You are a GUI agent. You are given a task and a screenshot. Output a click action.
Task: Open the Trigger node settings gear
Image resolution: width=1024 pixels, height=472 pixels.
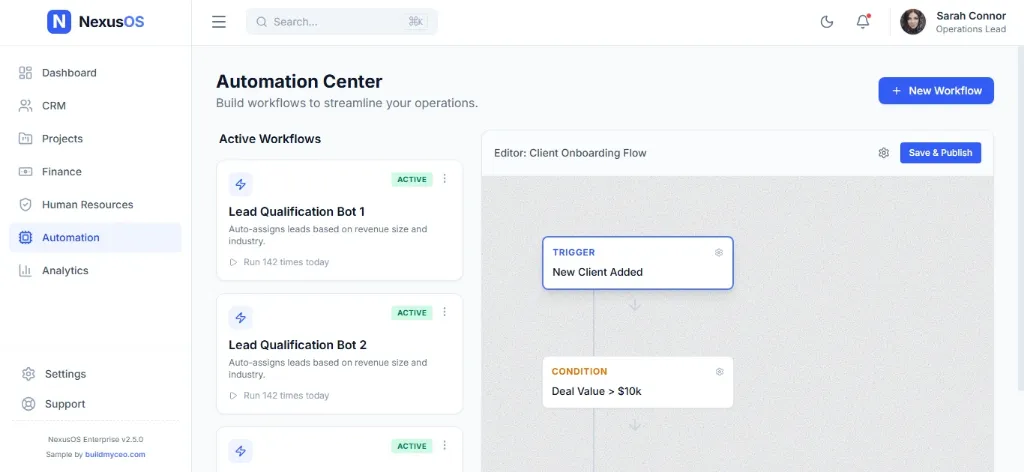pos(719,253)
